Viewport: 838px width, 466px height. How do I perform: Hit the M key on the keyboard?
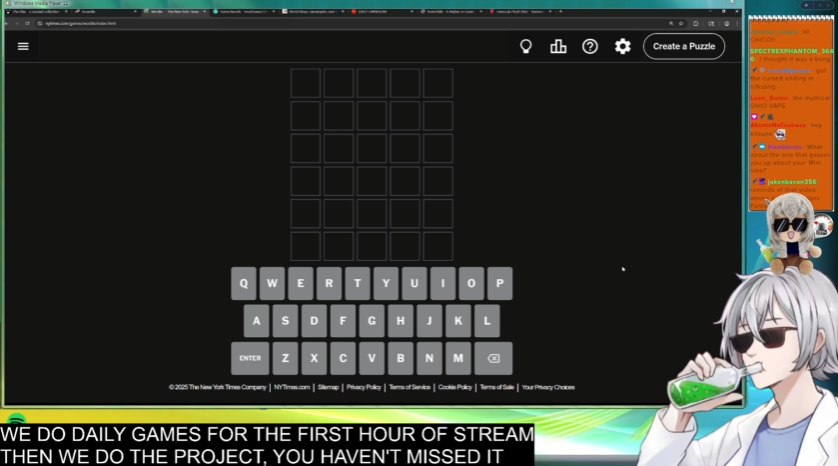(x=458, y=358)
